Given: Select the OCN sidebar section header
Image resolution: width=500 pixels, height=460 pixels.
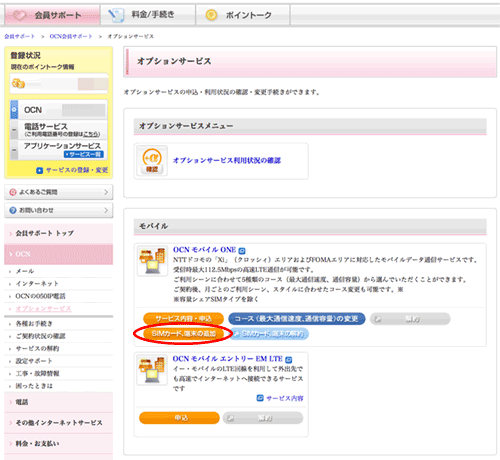Looking at the screenshot, I should (x=59, y=254).
